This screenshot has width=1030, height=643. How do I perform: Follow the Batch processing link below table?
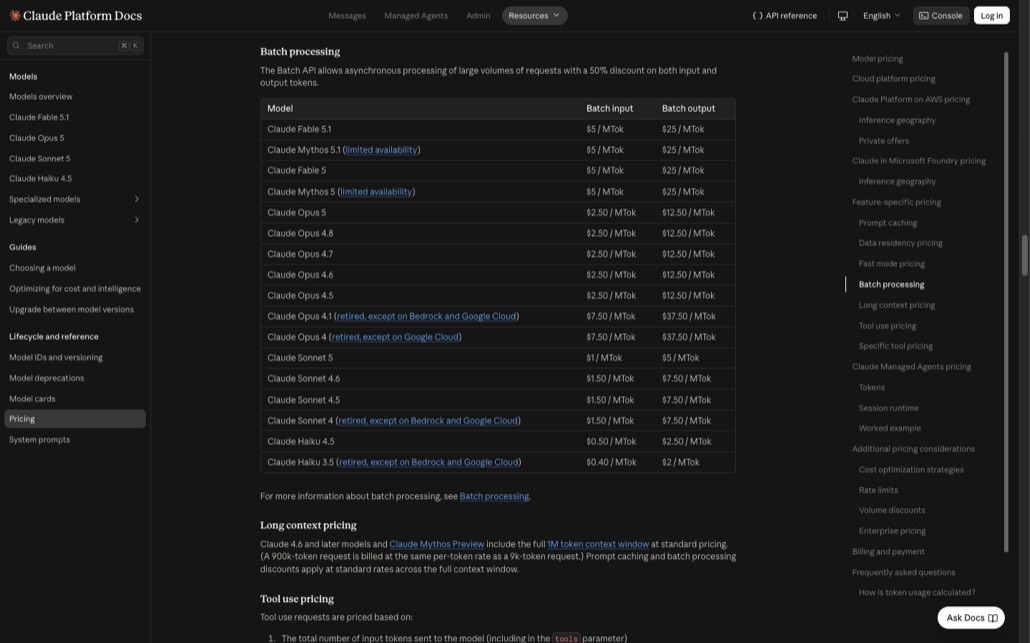click(494, 497)
